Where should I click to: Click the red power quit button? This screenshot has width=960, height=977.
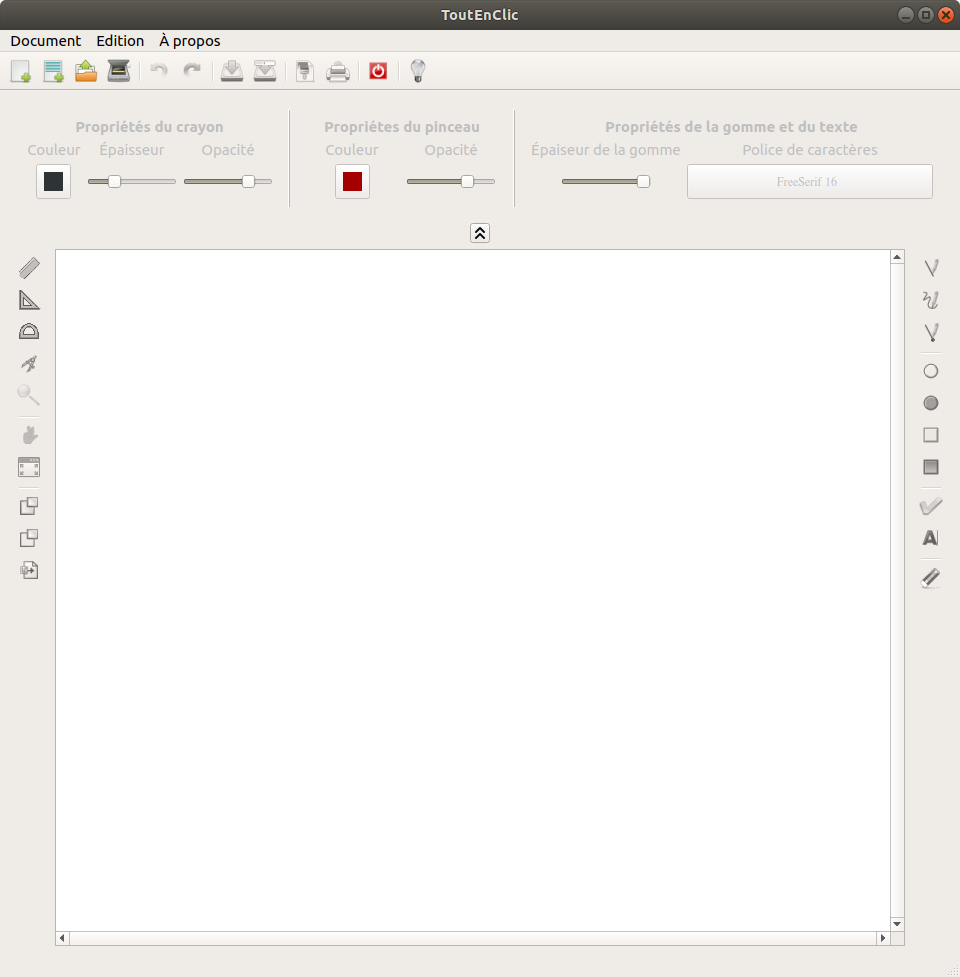click(x=378, y=71)
